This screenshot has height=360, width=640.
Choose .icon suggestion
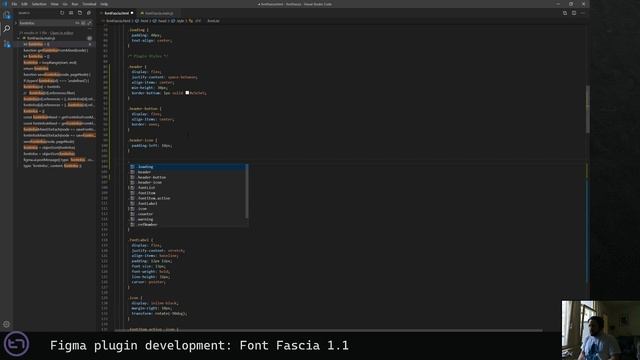[188, 209]
